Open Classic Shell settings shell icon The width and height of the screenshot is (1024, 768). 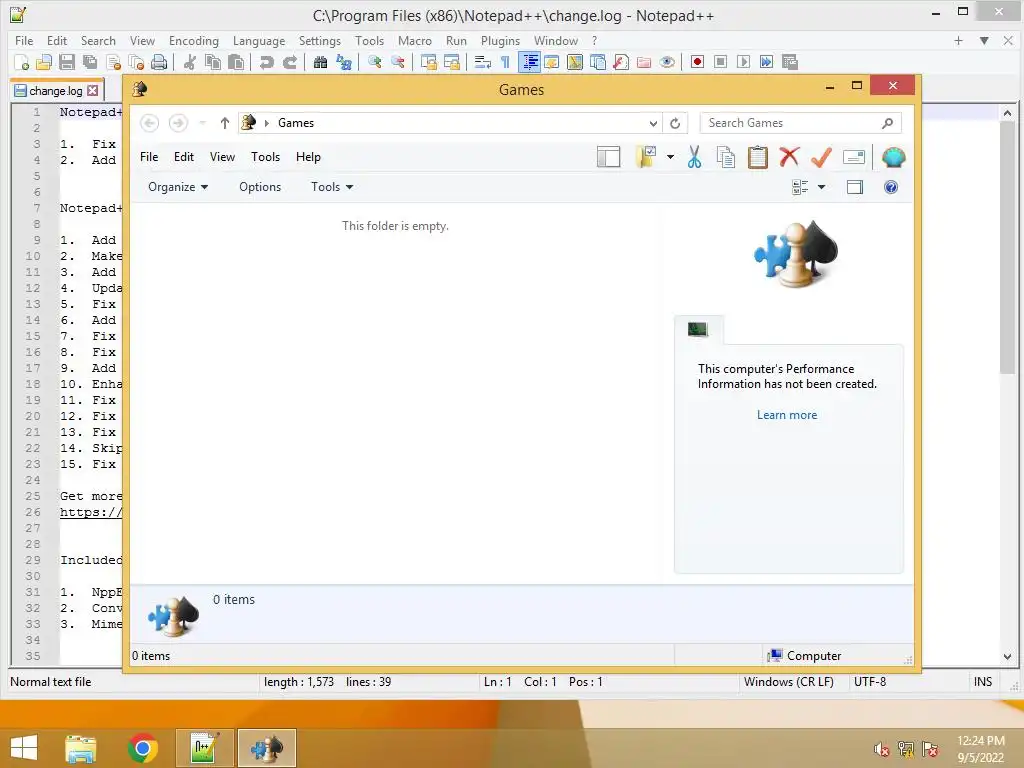pyautogui.click(x=893, y=157)
